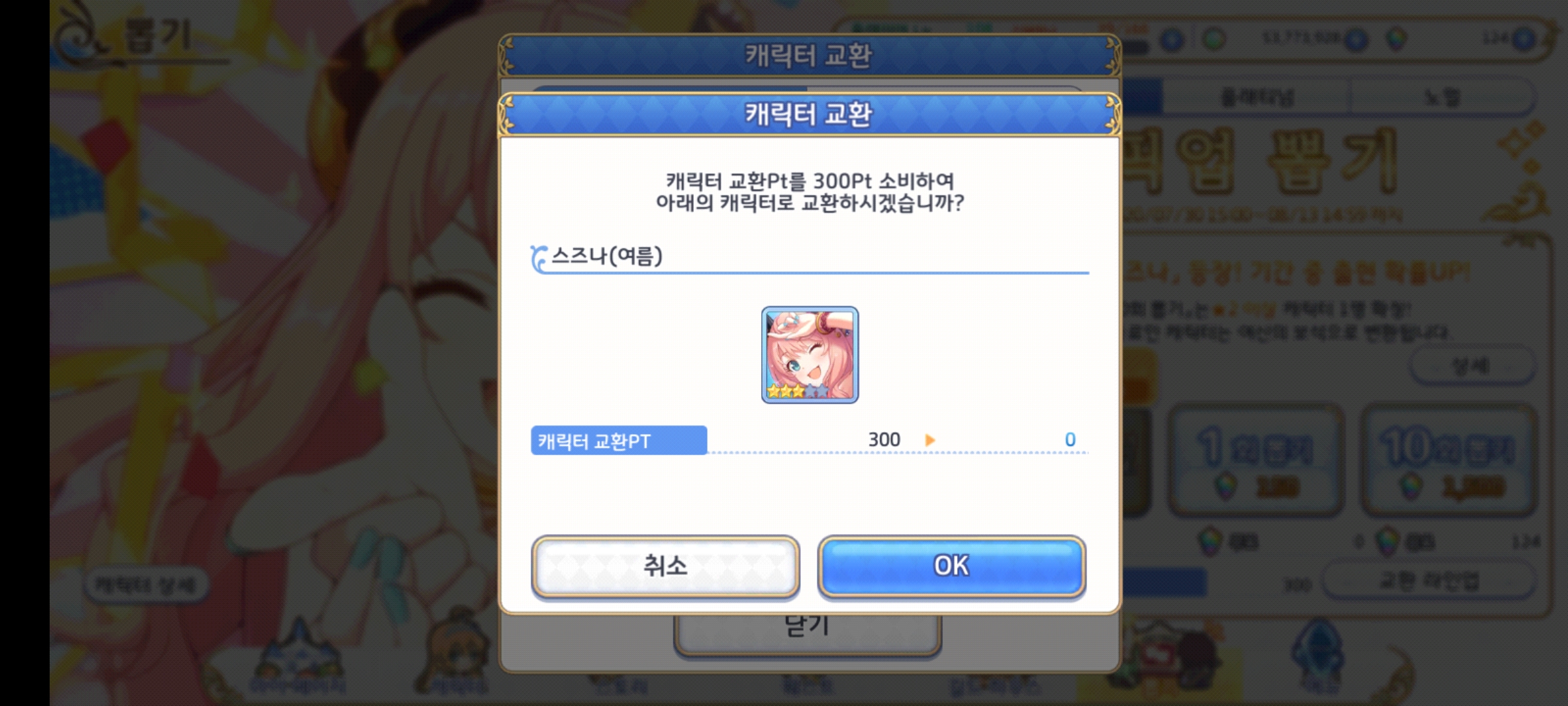Switch to the 플래티넘 gacha tab
This screenshot has width=1568, height=706.
point(1257,97)
